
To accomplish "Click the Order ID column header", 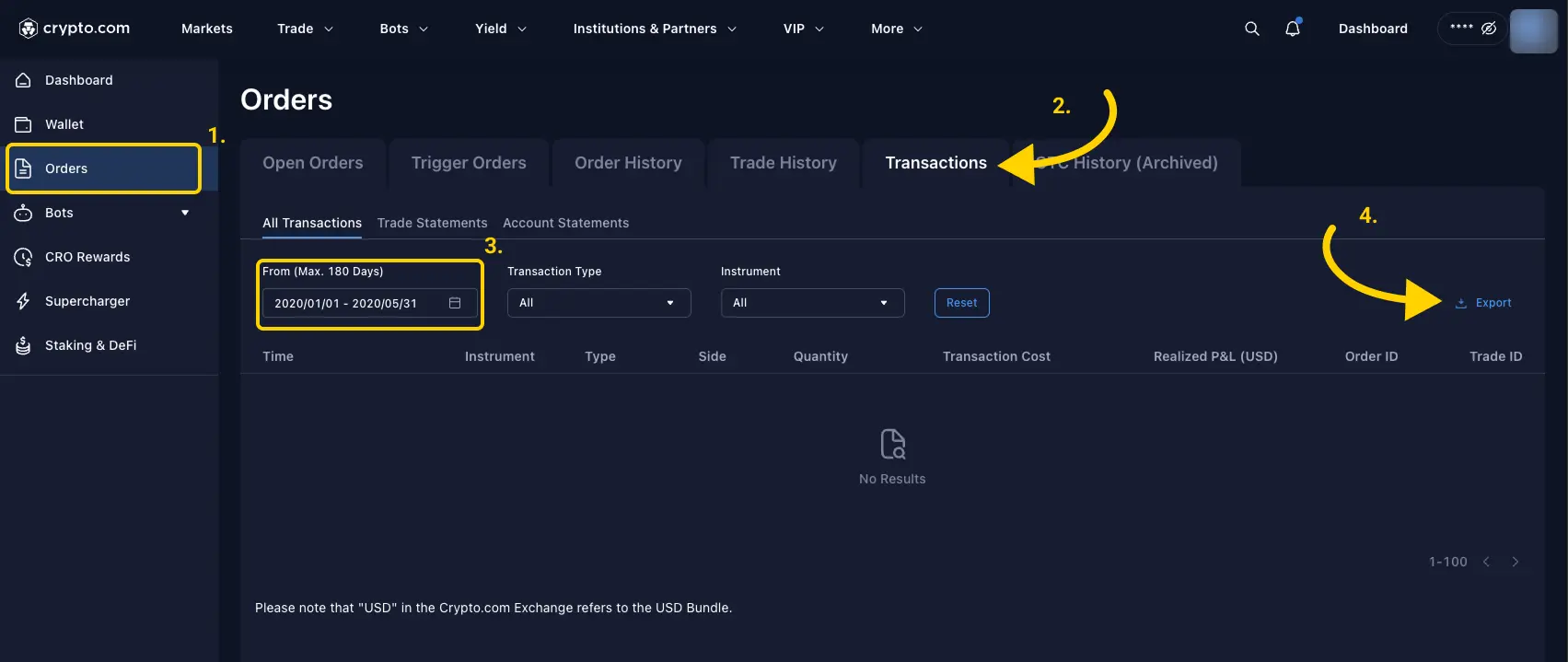I will pyautogui.click(x=1372, y=356).
